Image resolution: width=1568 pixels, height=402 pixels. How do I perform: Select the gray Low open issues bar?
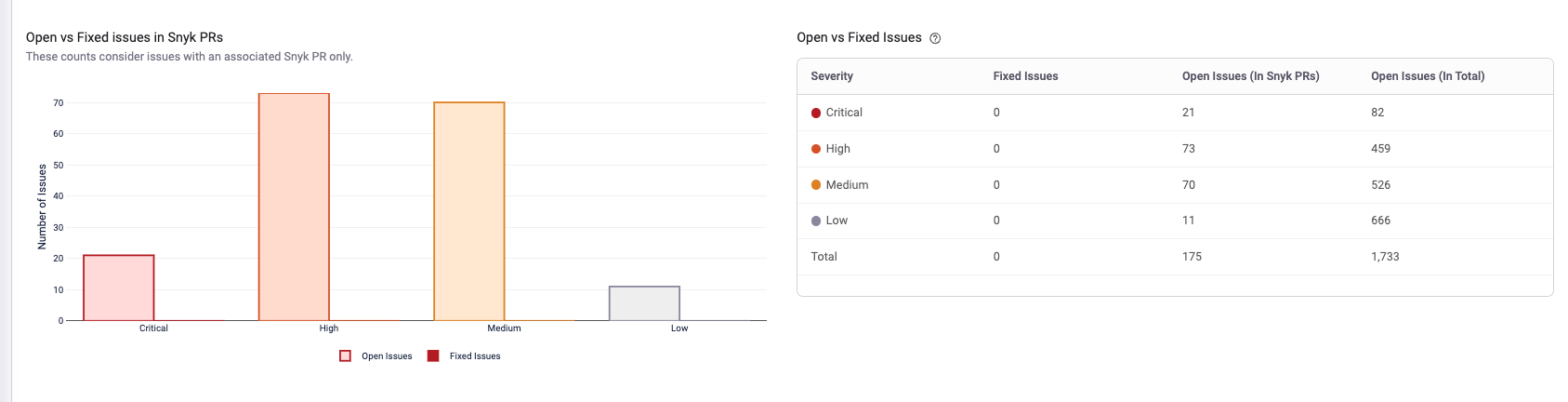(x=644, y=303)
